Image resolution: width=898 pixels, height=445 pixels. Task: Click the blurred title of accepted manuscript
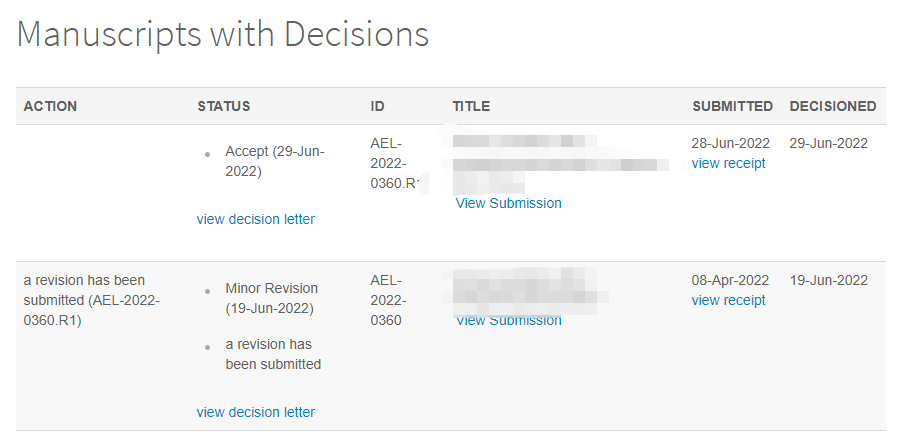point(561,165)
